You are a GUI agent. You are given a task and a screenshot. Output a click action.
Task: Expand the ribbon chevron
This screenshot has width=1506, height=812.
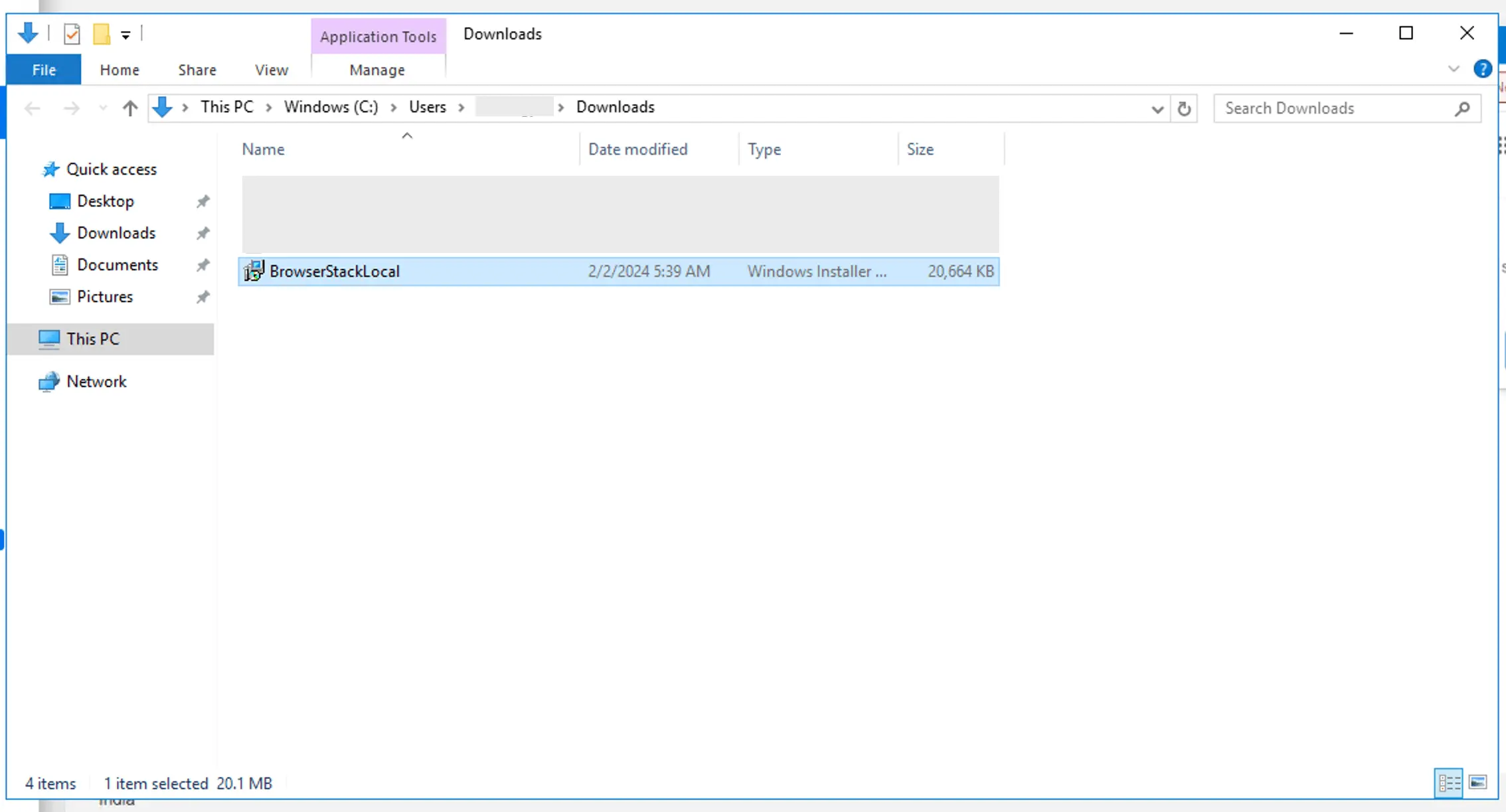click(1454, 69)
